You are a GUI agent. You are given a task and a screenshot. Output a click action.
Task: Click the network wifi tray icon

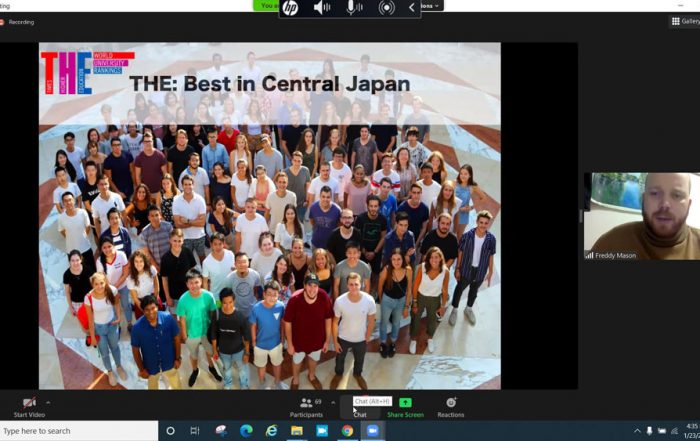coord(675,431)
